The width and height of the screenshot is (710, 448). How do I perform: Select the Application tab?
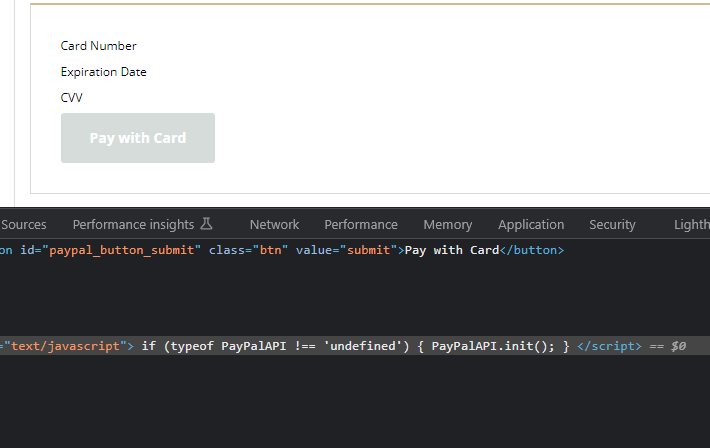(531, 225)
